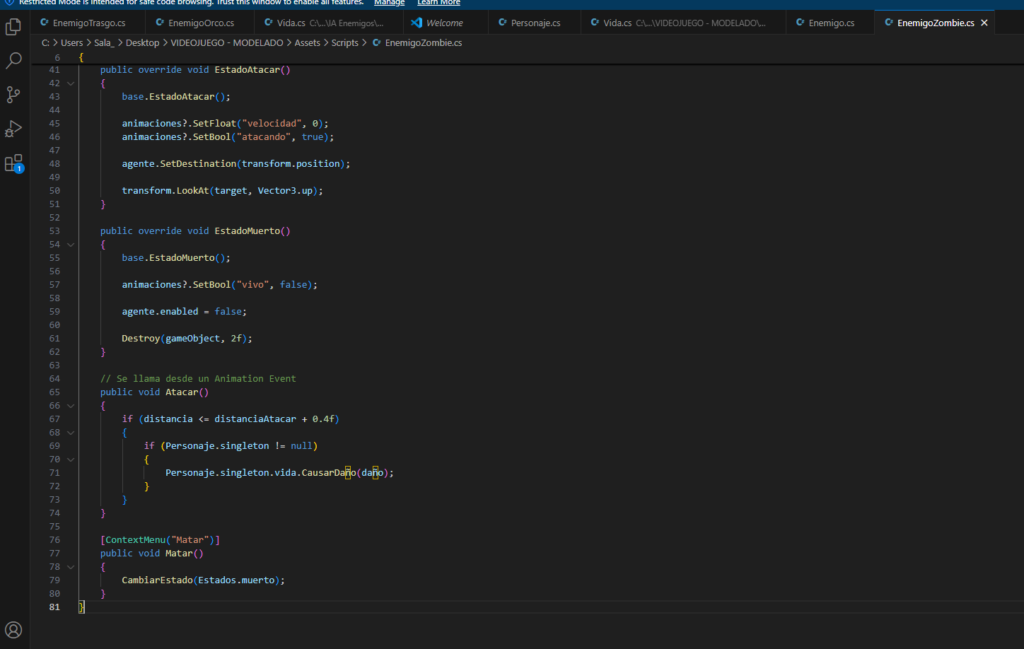Screen dimensions: 1024x649
Task: Click the EnemigoZombie.cs breadcrumb segment
Action: click(x=417, y=42)
